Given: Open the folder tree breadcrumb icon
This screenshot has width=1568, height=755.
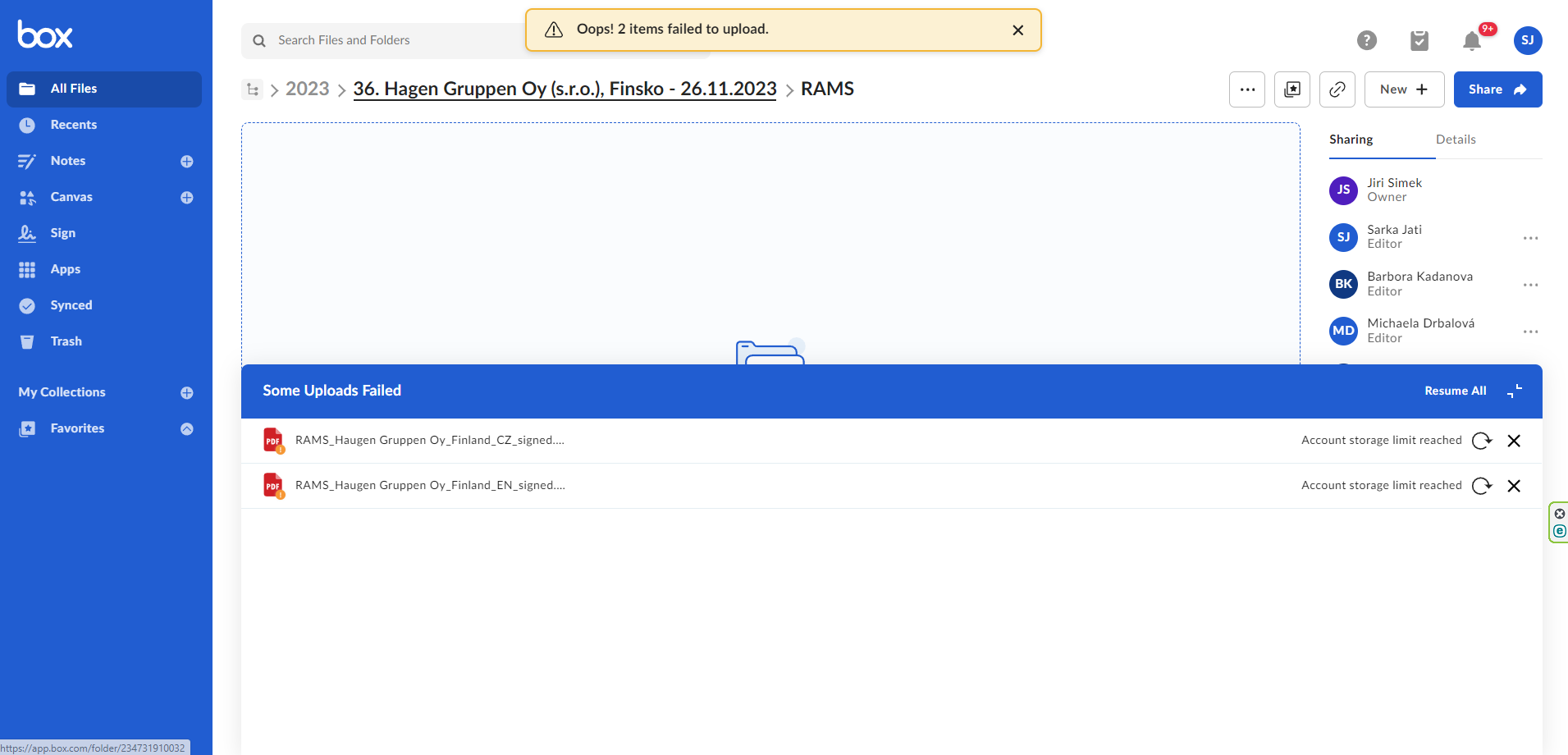Looking at the screenshot, I should coord(253,89).
